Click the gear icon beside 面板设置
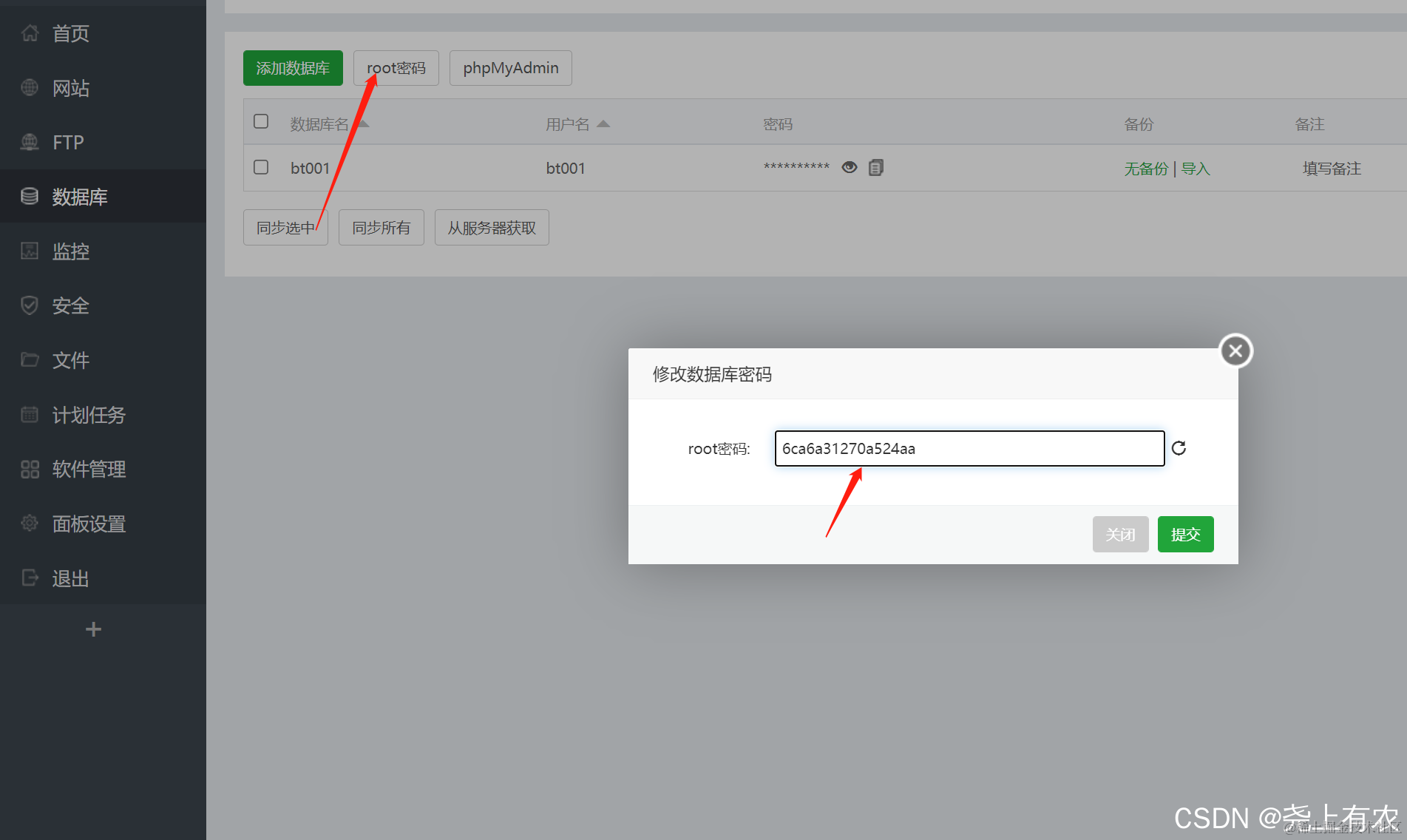 [30, 523]
